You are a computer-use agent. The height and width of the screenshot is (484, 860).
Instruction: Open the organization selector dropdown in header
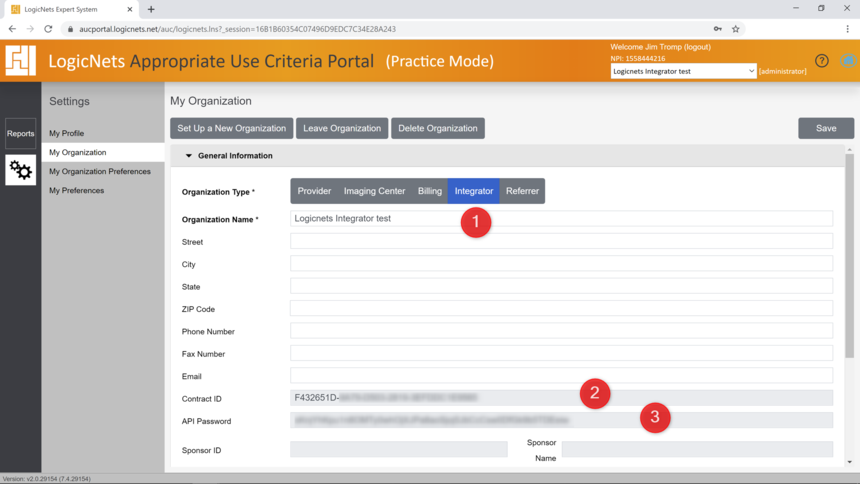(683, 71)
